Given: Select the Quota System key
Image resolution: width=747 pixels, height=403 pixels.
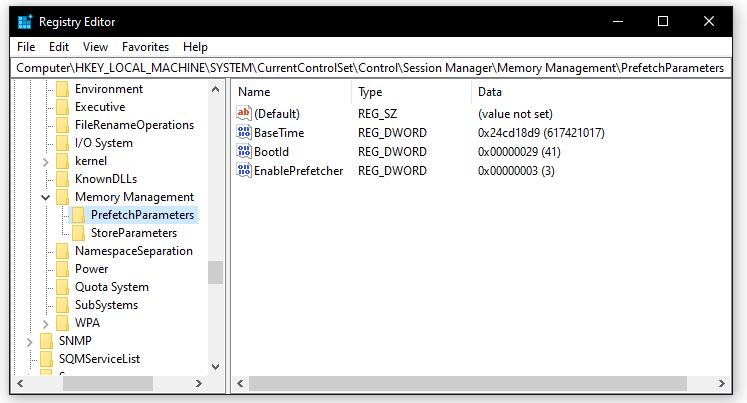Looking at the screenshot, I should pyautogui.click(x=111, y=287).
